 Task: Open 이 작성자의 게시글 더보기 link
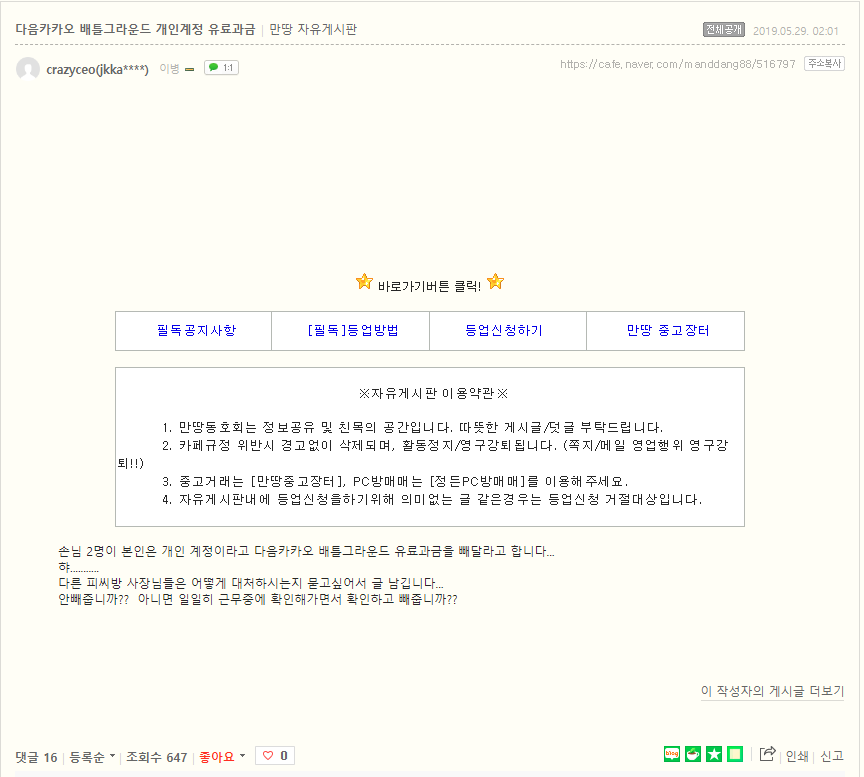coord(772,691)
